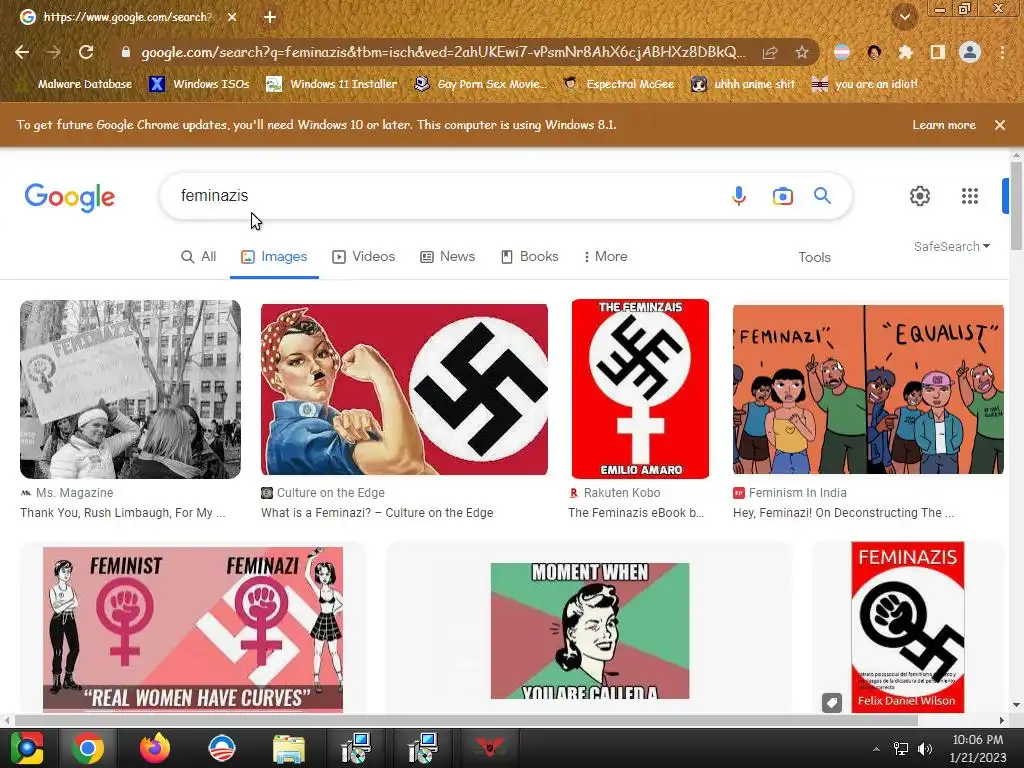Show hidden tray icons arrow

coord(876,748)
